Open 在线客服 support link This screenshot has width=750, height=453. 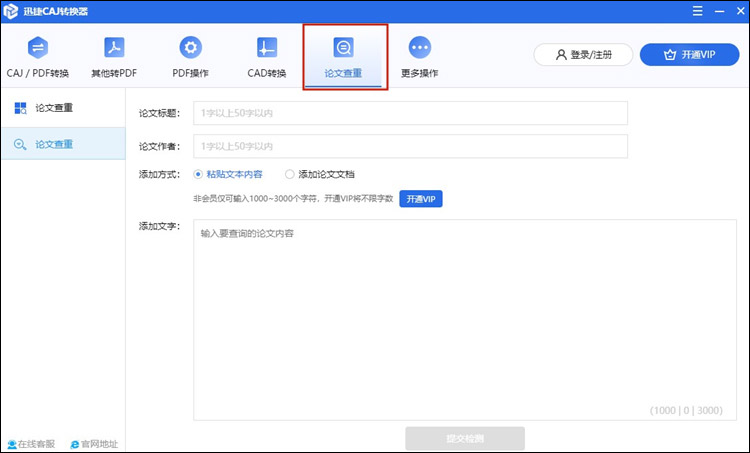(31, 444)
